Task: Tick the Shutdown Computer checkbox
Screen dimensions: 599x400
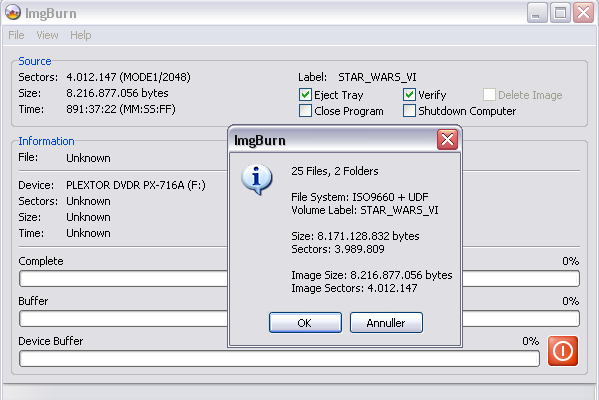Action: point(409,111)
